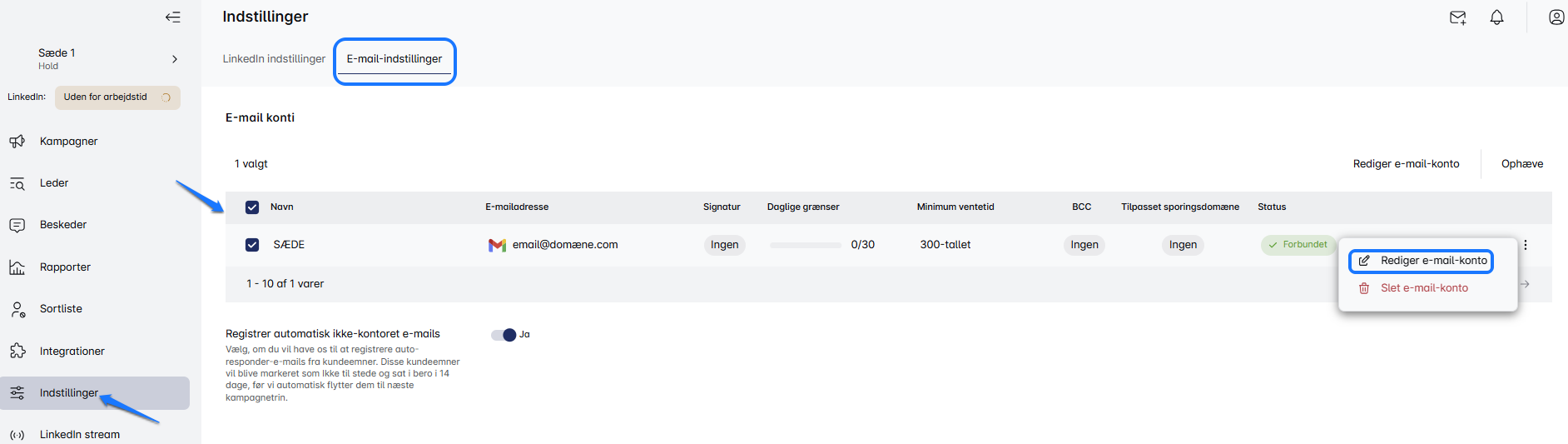Open the user profile icon

[1556, 17]
